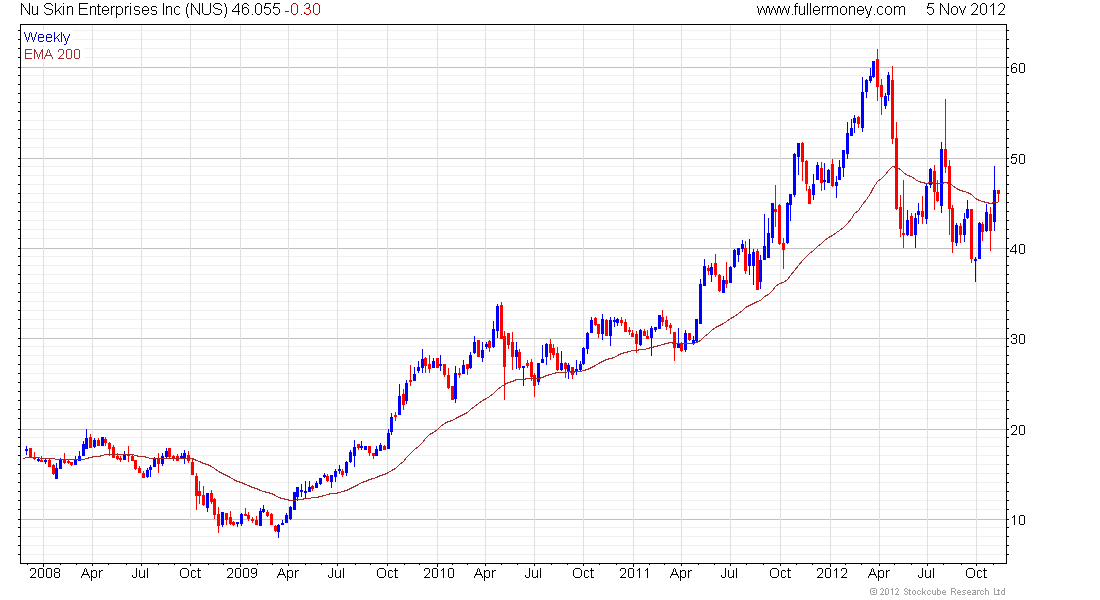
Task: Click the 20 price axis label
Action: [1017, 429]
